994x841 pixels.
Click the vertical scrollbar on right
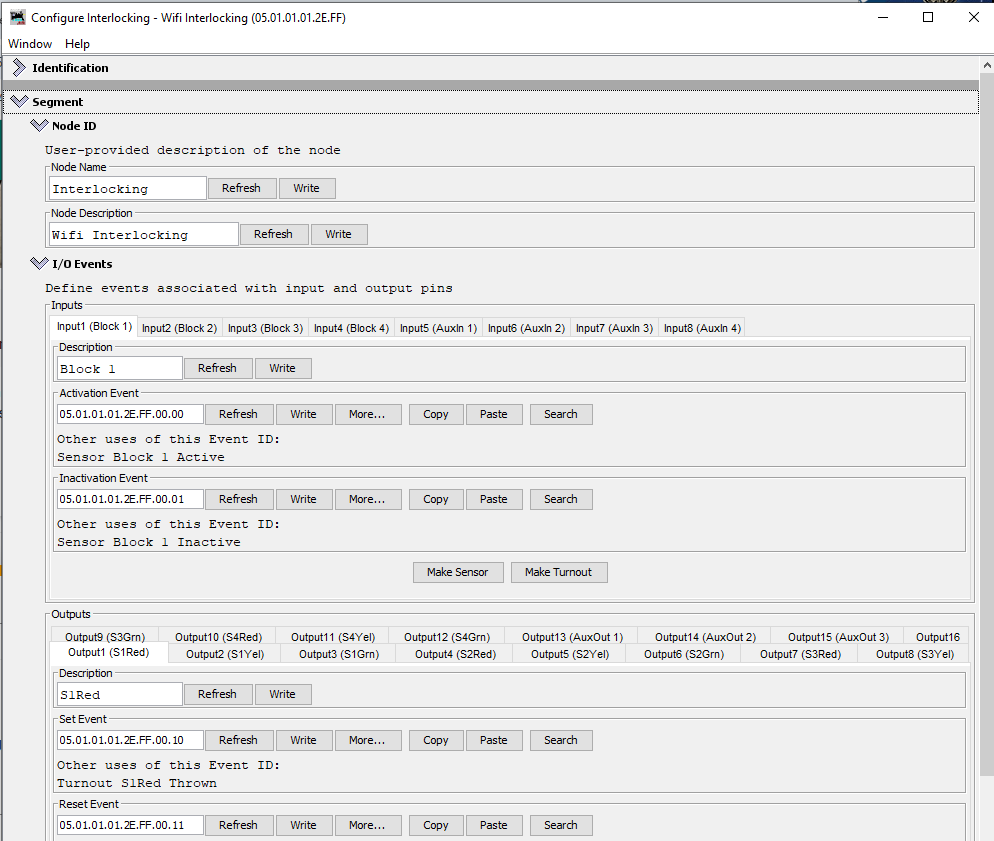(x=985, y=400)
